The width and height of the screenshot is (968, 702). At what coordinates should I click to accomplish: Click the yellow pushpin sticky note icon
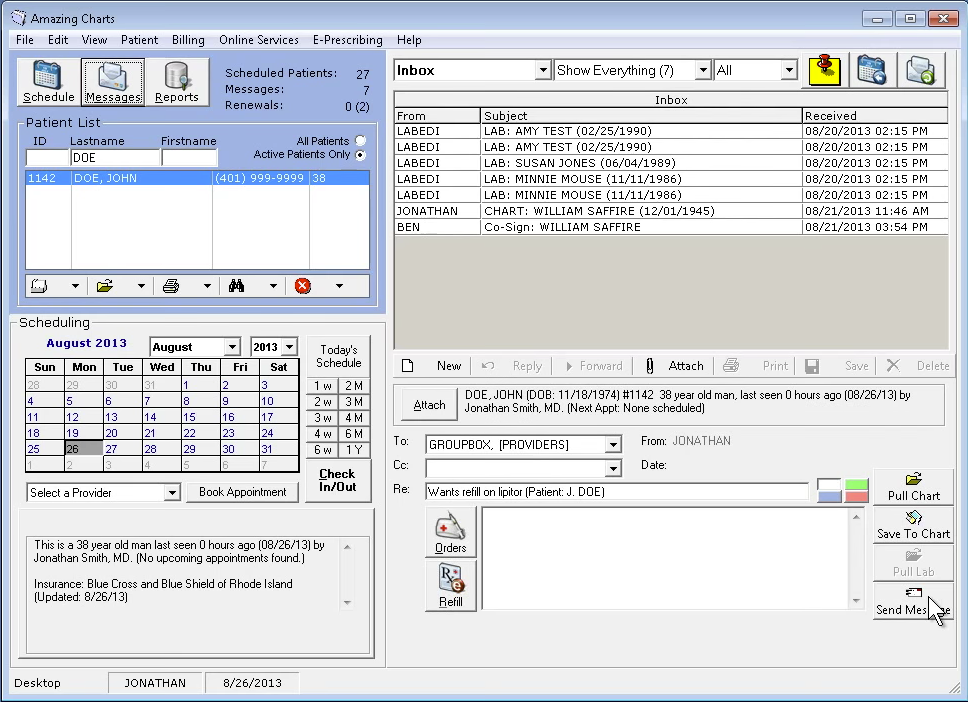[824, 71]
